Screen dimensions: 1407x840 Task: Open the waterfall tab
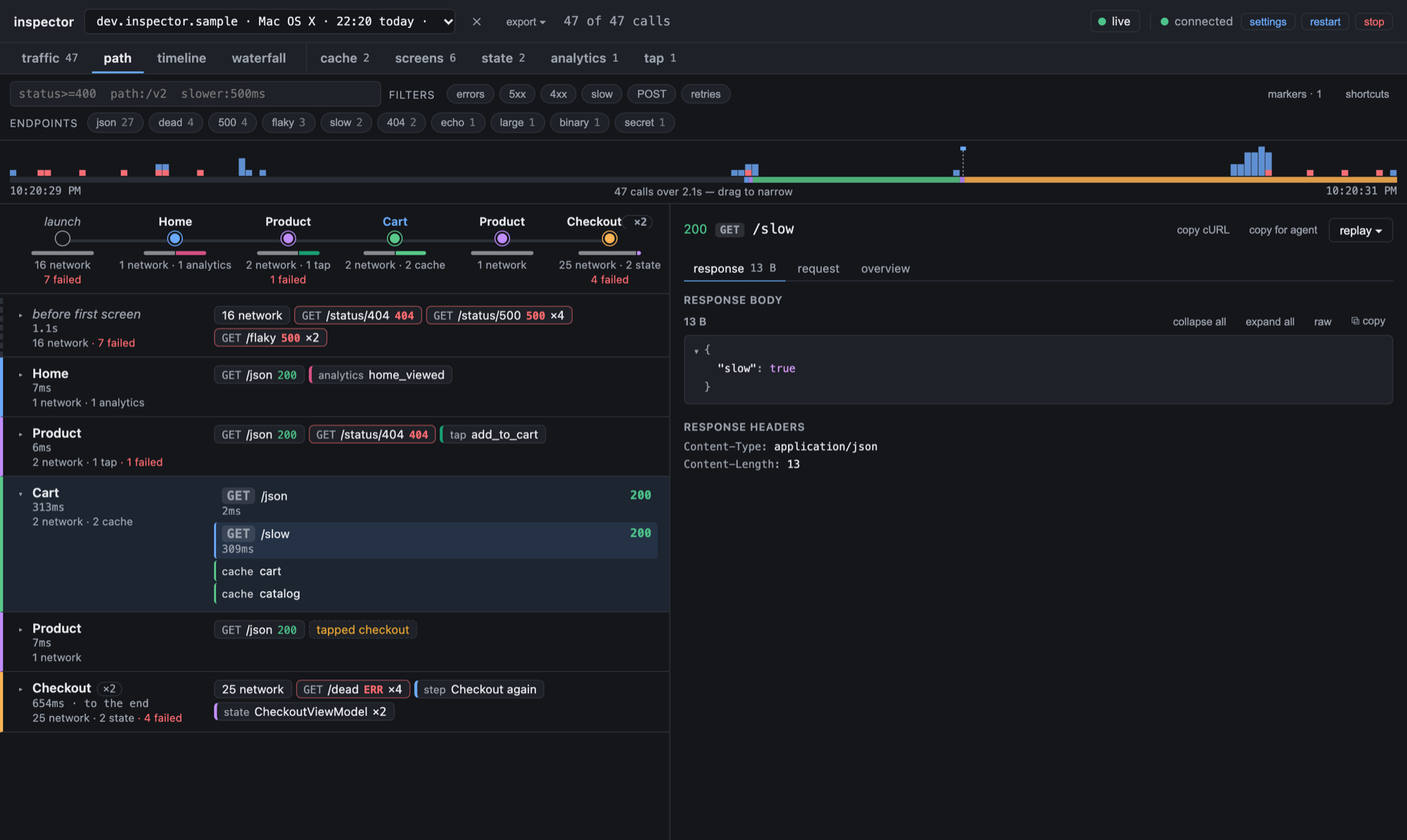point(259,58)
